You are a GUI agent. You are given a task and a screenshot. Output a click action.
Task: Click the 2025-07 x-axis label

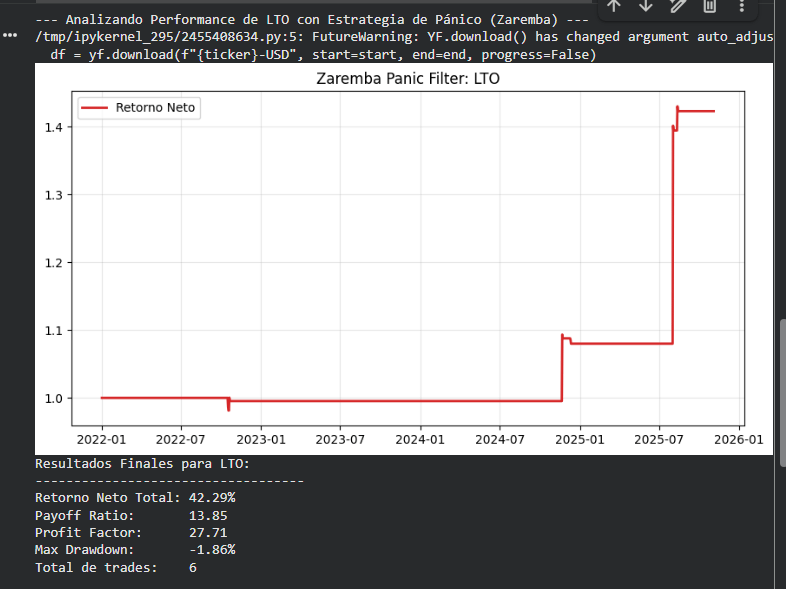click(x=659, y=440)
